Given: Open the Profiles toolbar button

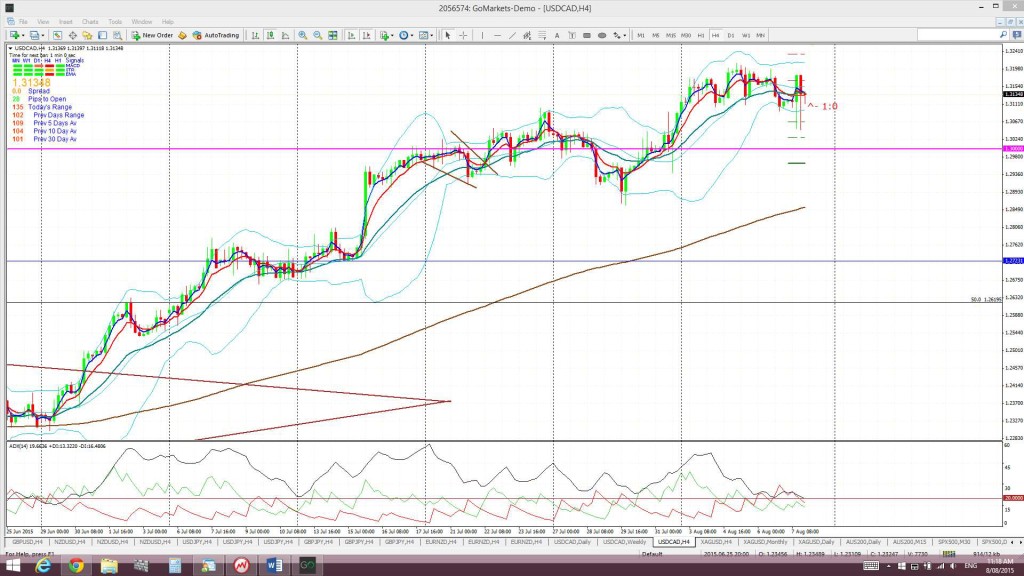Looking at the screenshot, I should (x=35, y=35).
